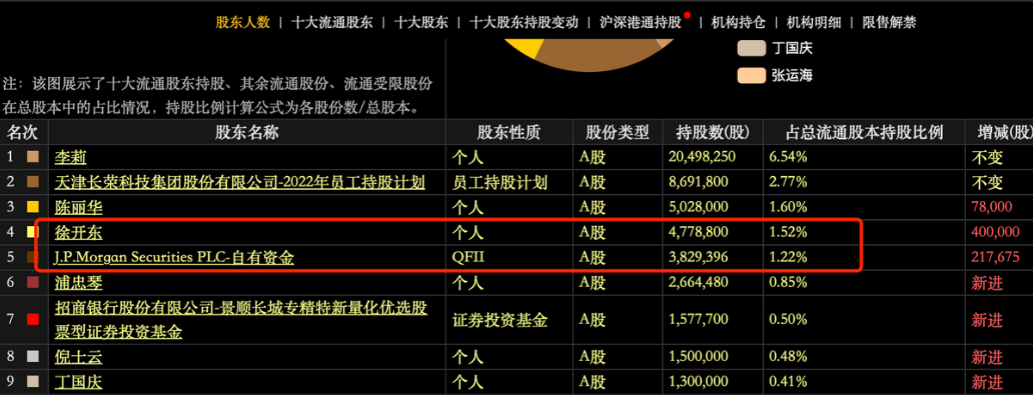This screenshot has width=1033, height=395.
Task: Click color swatch beside 浦忠琴
Action: 33,283
